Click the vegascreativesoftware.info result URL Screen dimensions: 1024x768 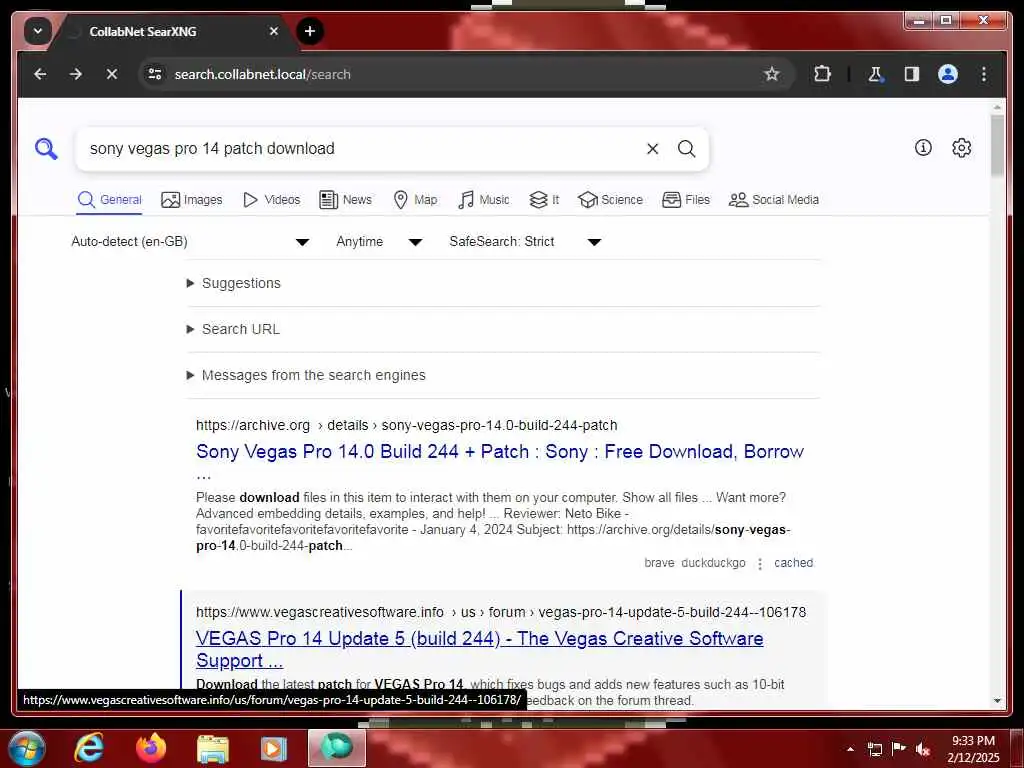pyautogui.click(x=501, y=612)
